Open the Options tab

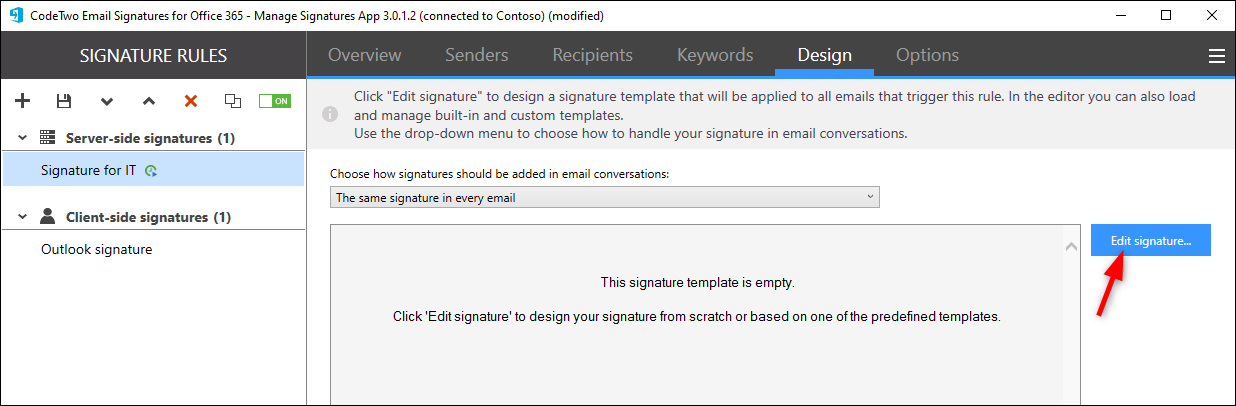[927, 55]
